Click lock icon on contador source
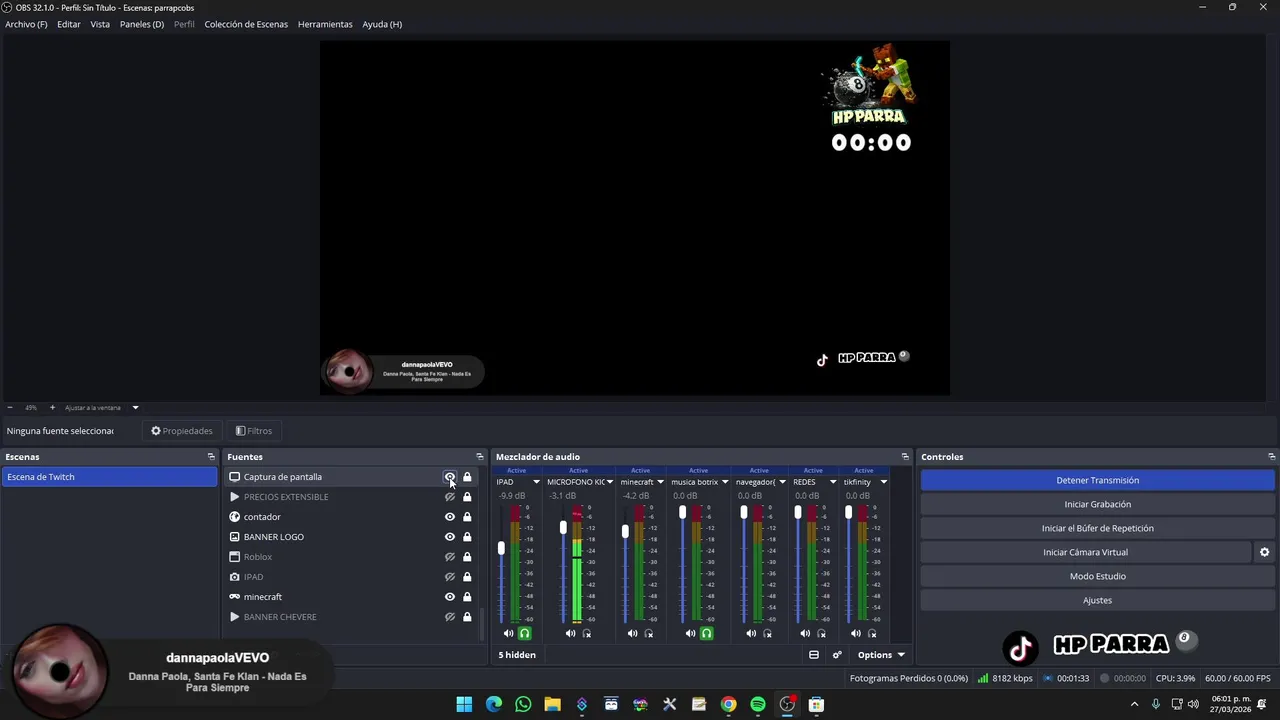 point(467,517)
